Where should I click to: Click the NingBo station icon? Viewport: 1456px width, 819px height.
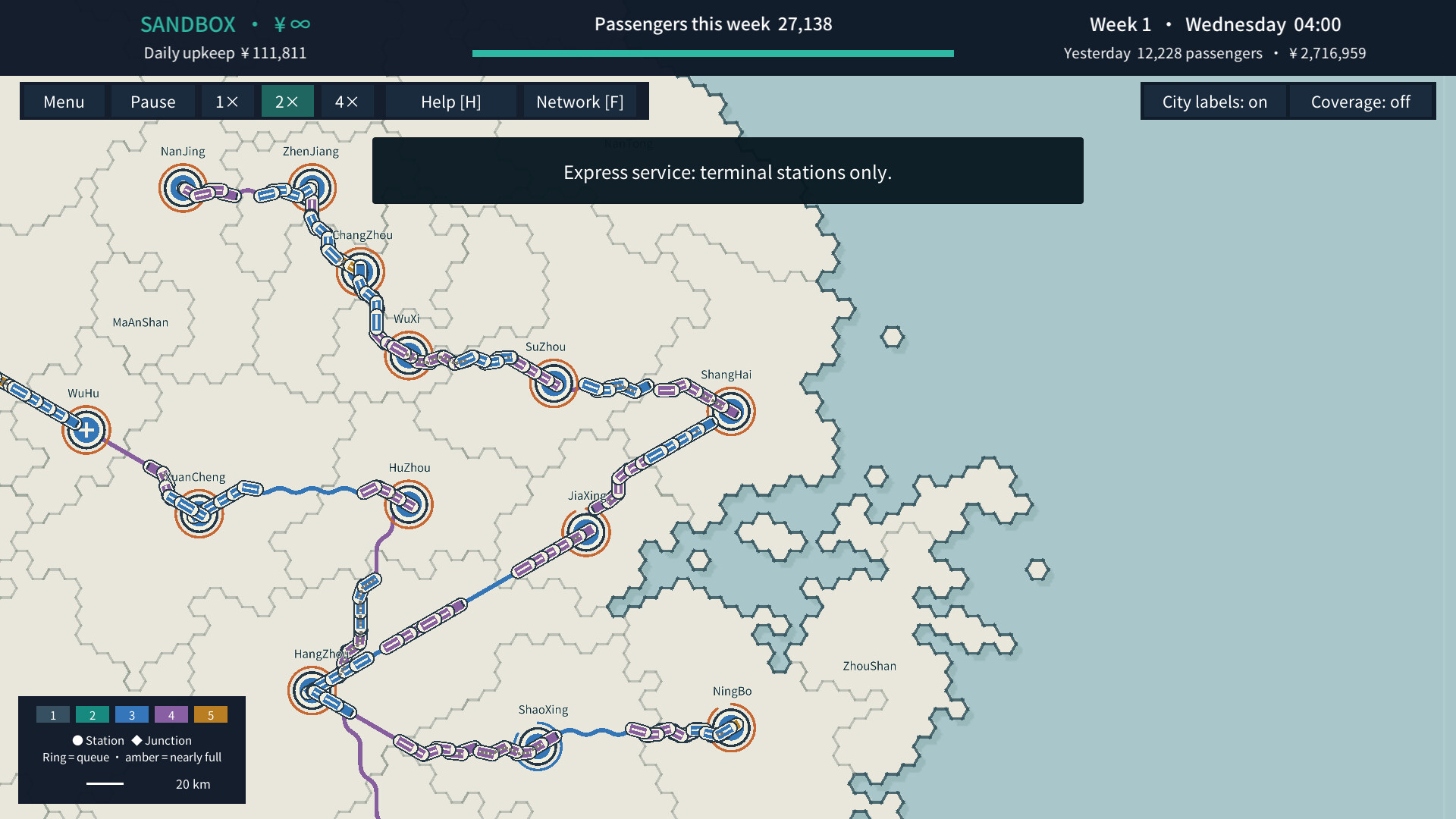pyautogui.click(x=731, y=727)
